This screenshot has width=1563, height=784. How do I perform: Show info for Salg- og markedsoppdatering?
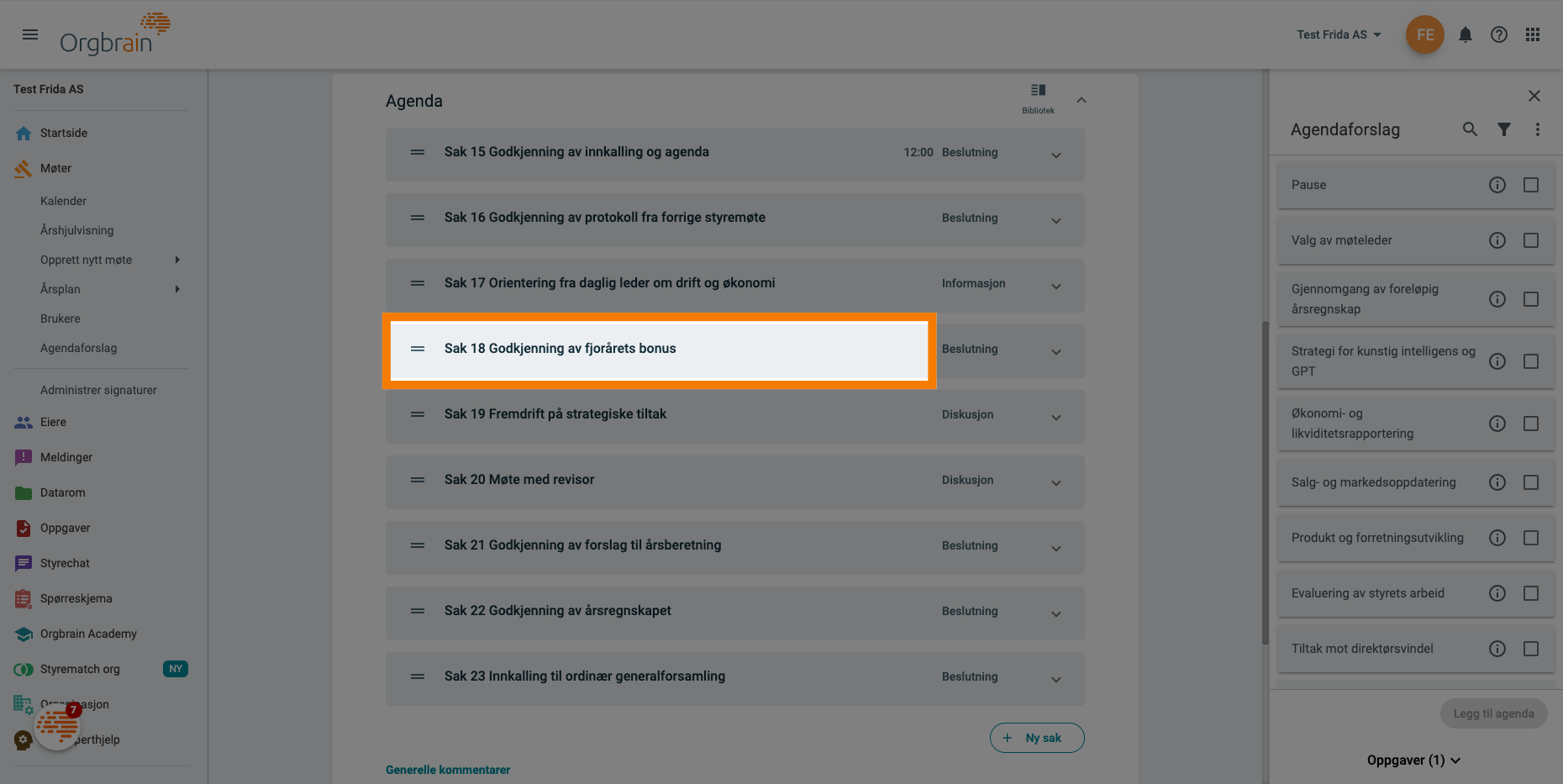tap(1497, 482)
